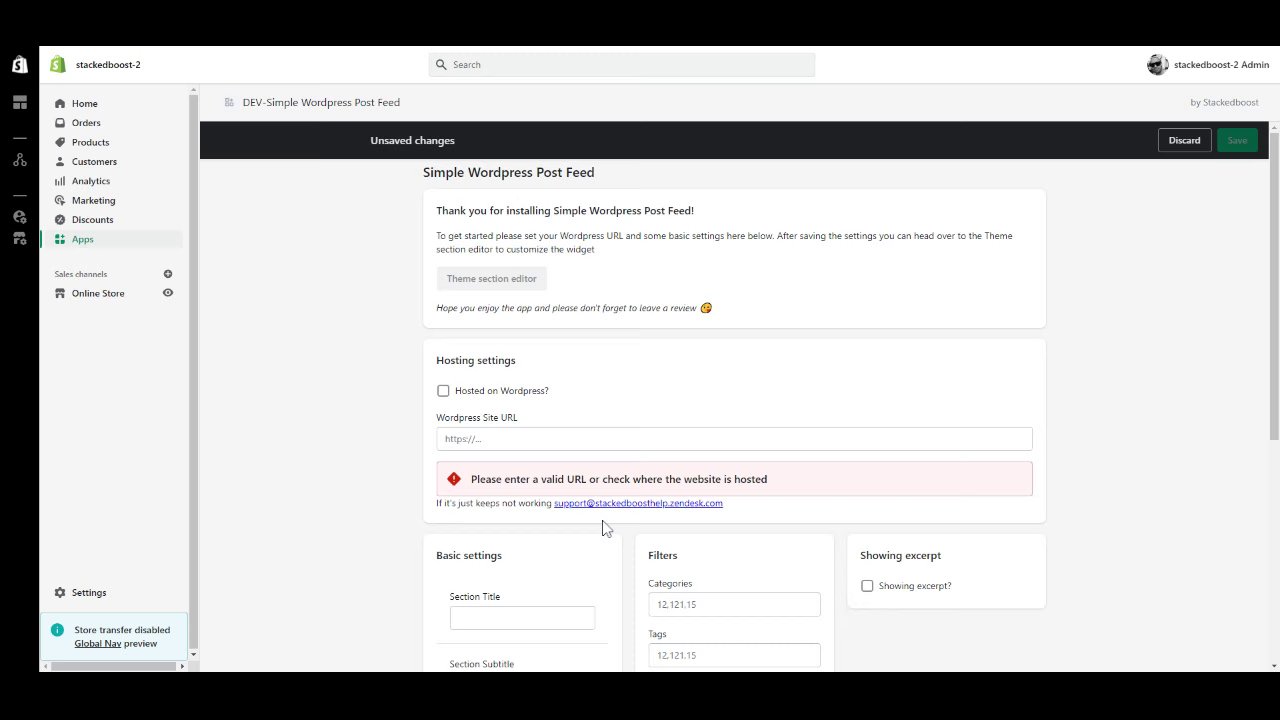Click the 'Filters' heading
Screen dimensions: 1280x720
pos(662,555)
